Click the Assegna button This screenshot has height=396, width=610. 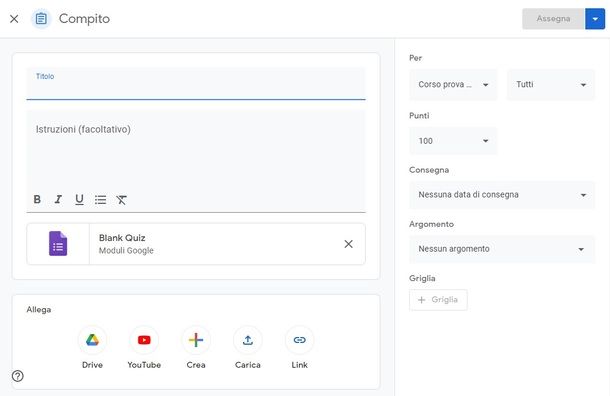pyautogui.click(x=553, y=19)
